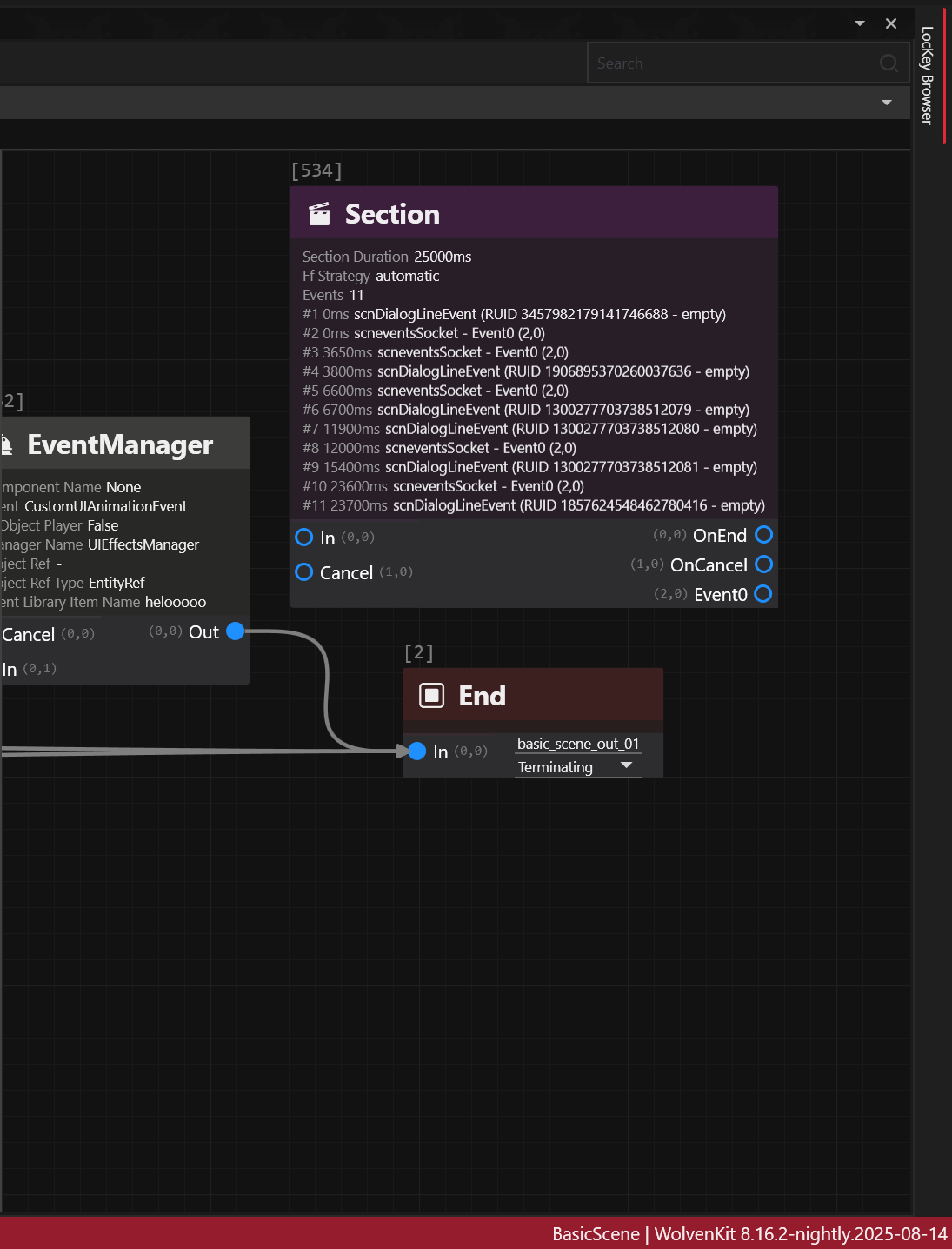Click the EventManager Out socket
Viewport: 952px width, 1249px height.
235,631
